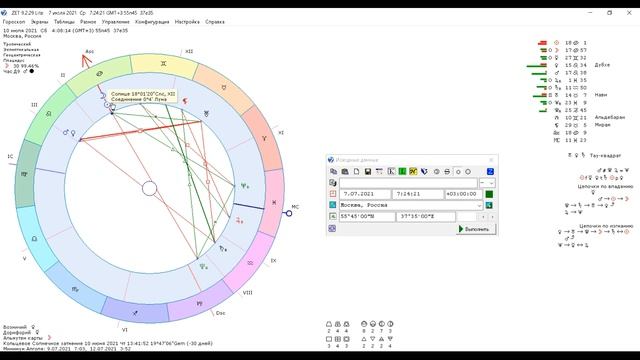
Task: Open the Конфигурация menu
Action: point(152,22)
